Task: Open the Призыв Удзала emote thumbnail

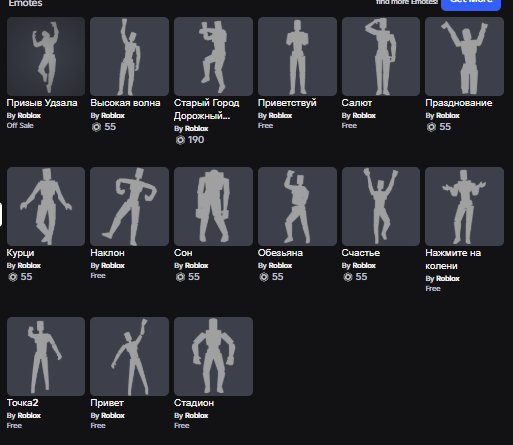Action: coord(46,57)
